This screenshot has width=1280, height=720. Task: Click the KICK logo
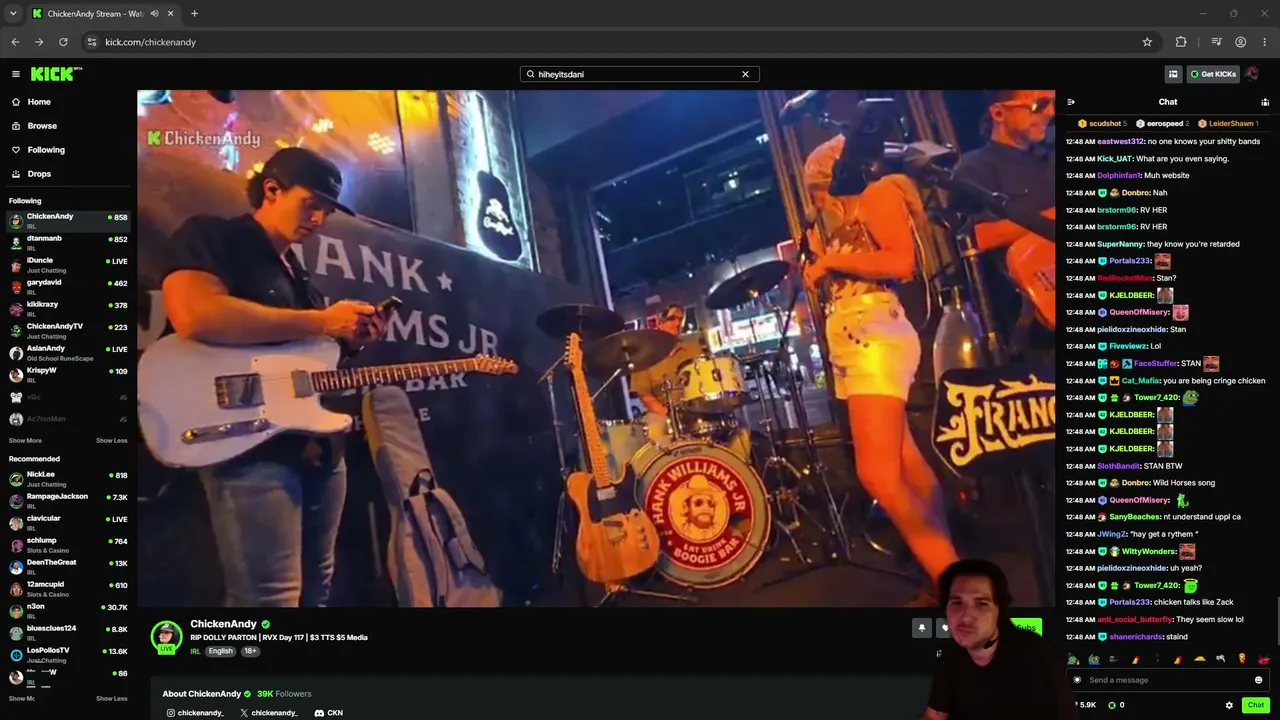tap(56, 74)
